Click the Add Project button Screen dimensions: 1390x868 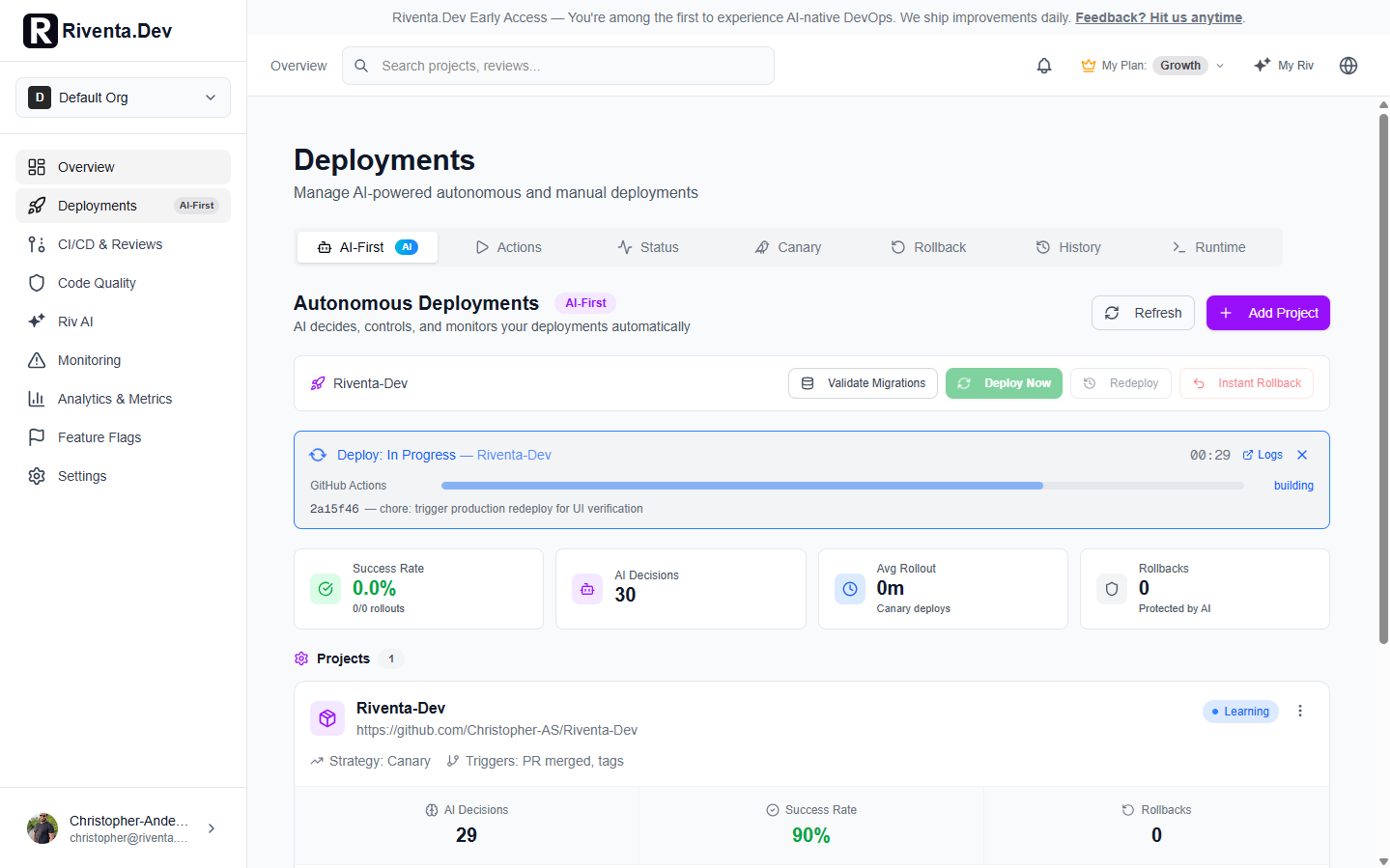[x=1267, y=313]
